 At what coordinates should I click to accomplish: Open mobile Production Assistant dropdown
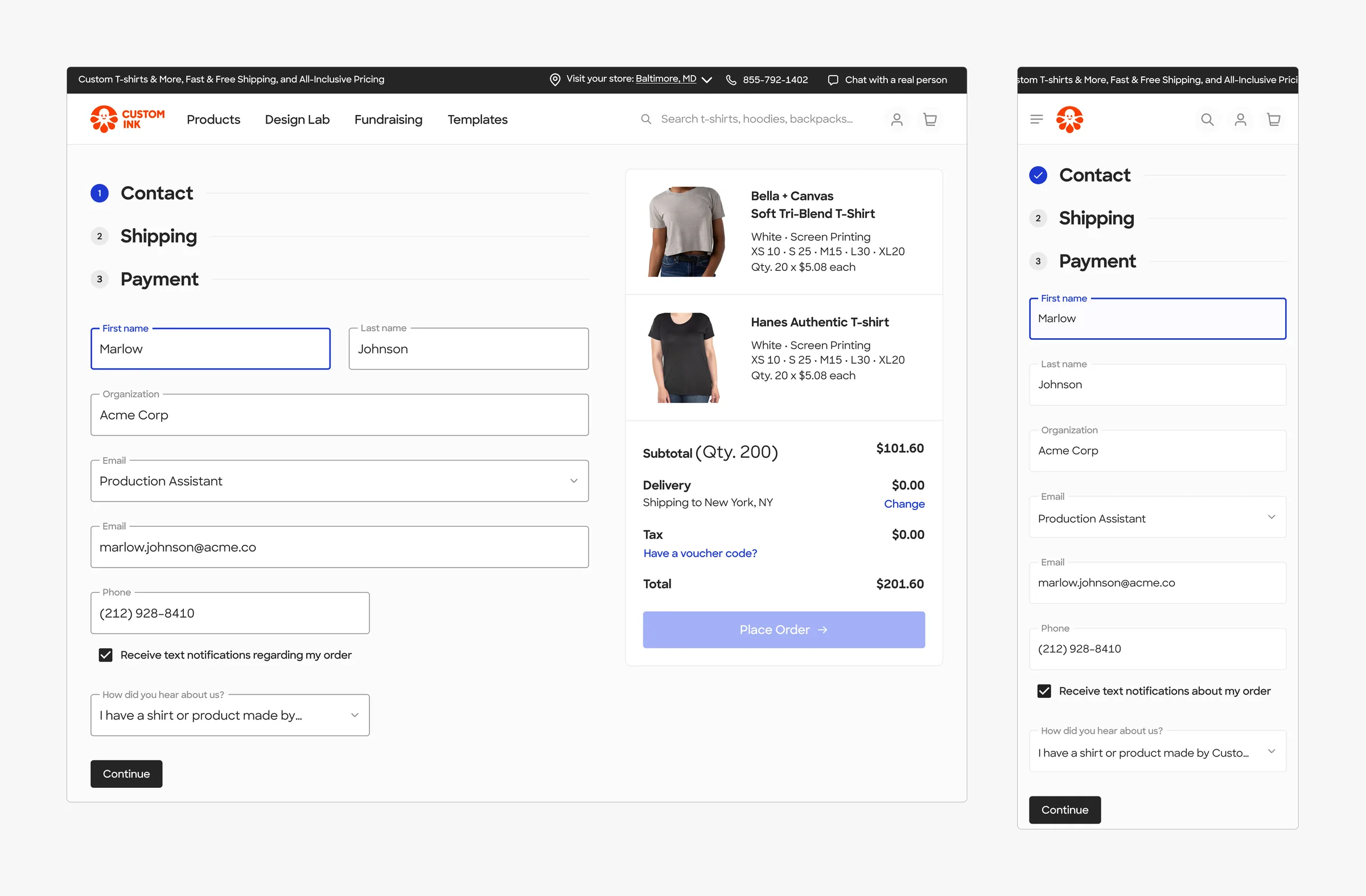1157,517
